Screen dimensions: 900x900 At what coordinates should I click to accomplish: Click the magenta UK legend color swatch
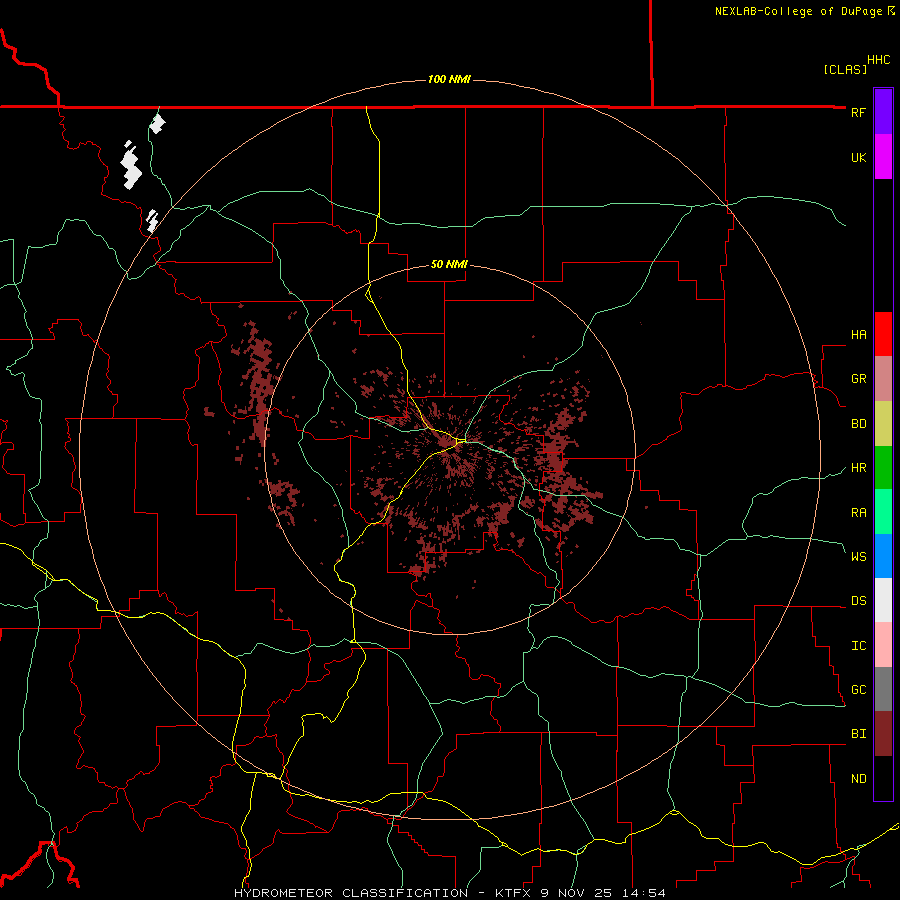point(883,156)
